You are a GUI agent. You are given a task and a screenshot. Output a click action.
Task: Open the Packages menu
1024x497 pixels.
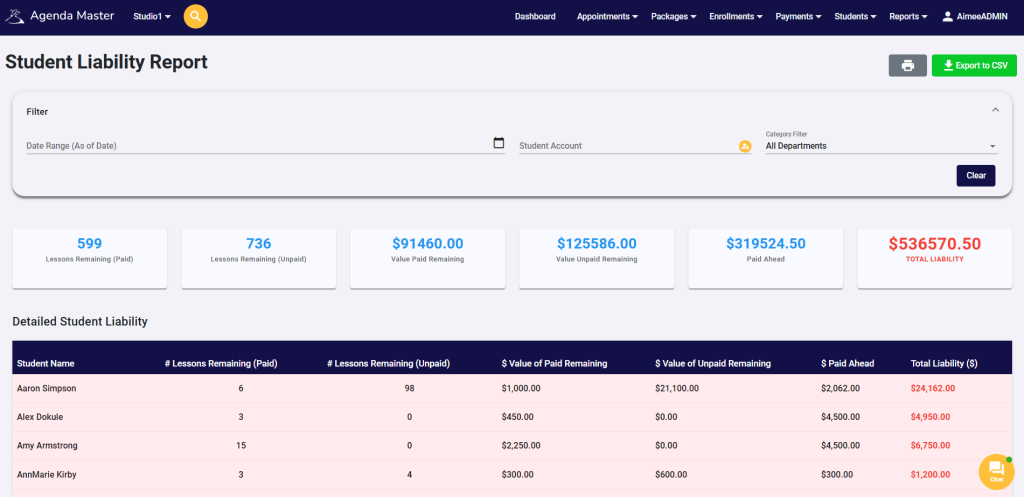point(674,17)
